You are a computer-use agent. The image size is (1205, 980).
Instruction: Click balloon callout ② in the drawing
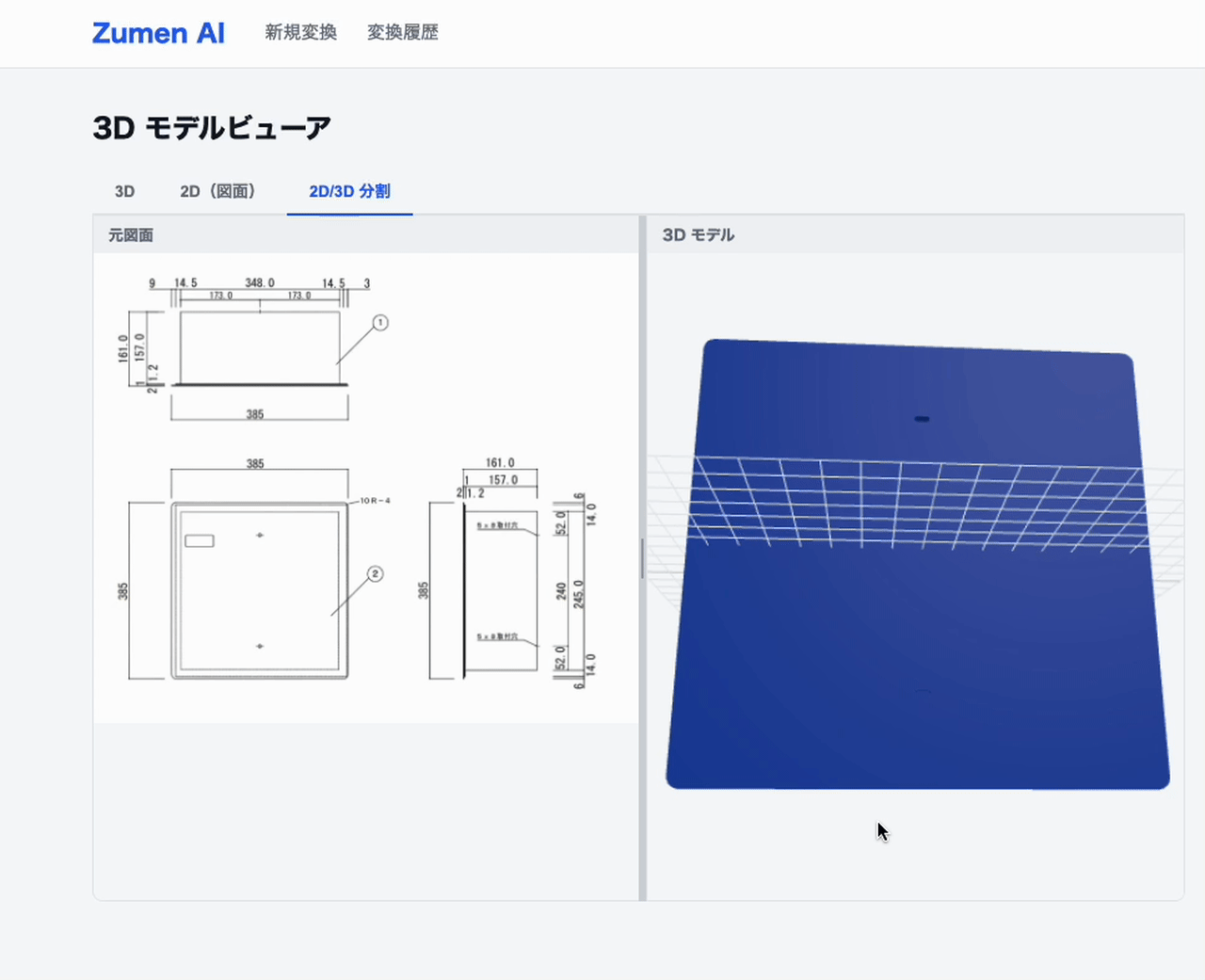[x=376, y=572]
